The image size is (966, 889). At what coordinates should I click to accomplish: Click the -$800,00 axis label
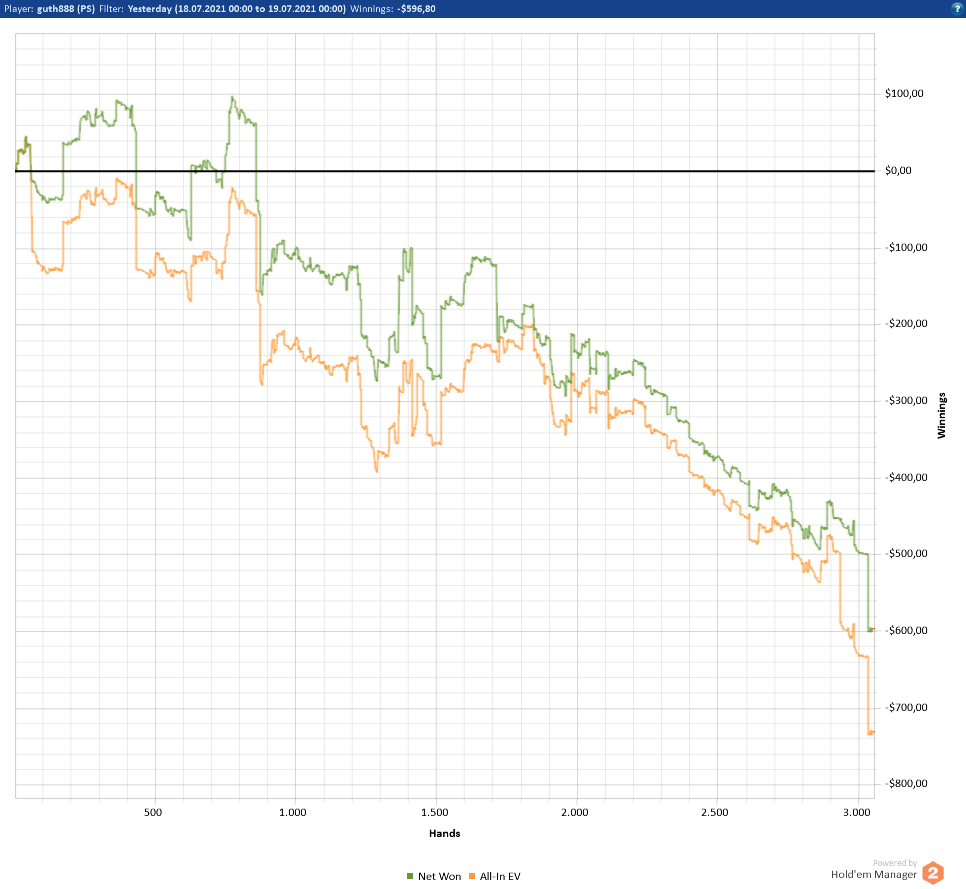[906, 784]
